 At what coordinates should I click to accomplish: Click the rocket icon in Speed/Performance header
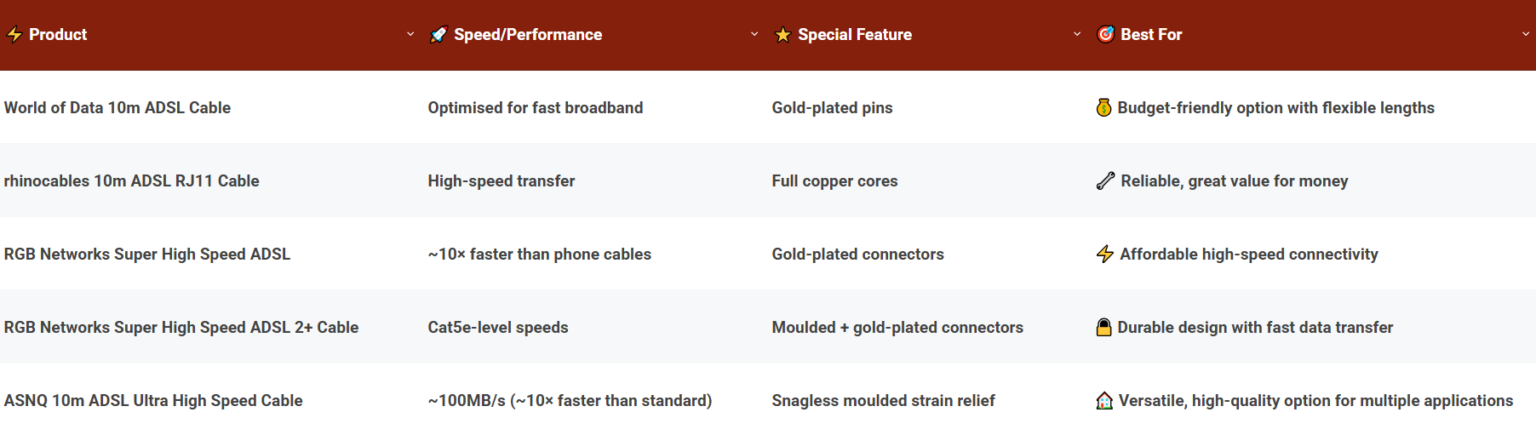coord(438,35)
